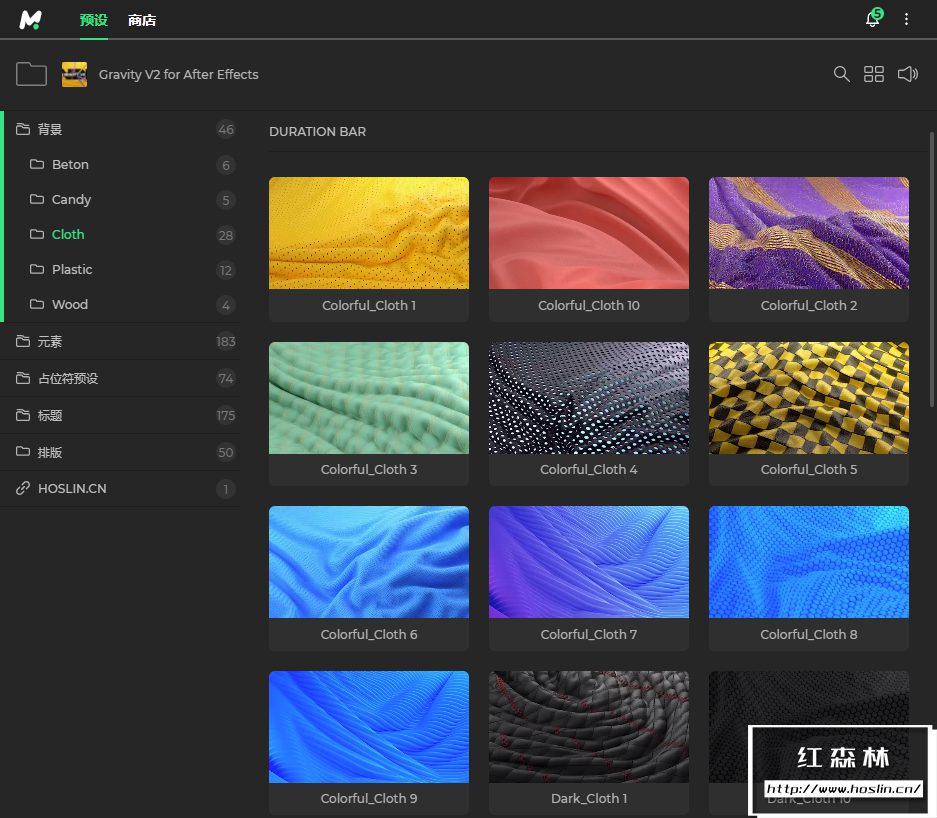Viewport: 937px width, 818px height.
Task: Click the search magnifier icon
Action: (842, 74)
